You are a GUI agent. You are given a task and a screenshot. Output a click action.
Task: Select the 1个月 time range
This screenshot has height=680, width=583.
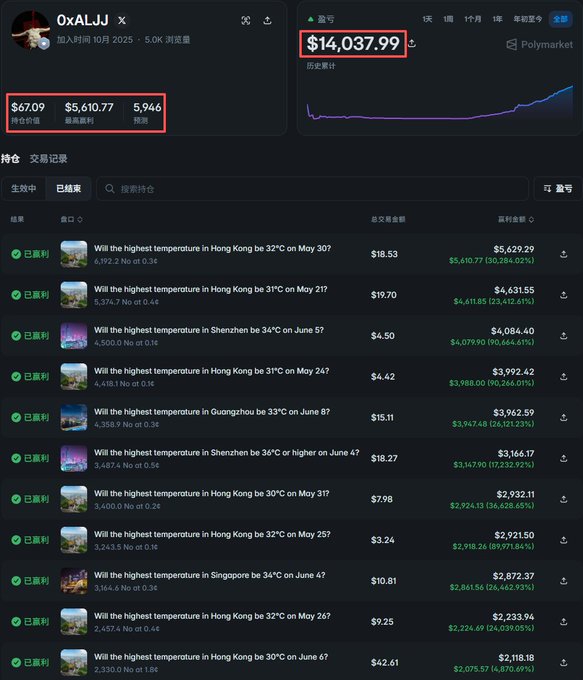[473, 19]
